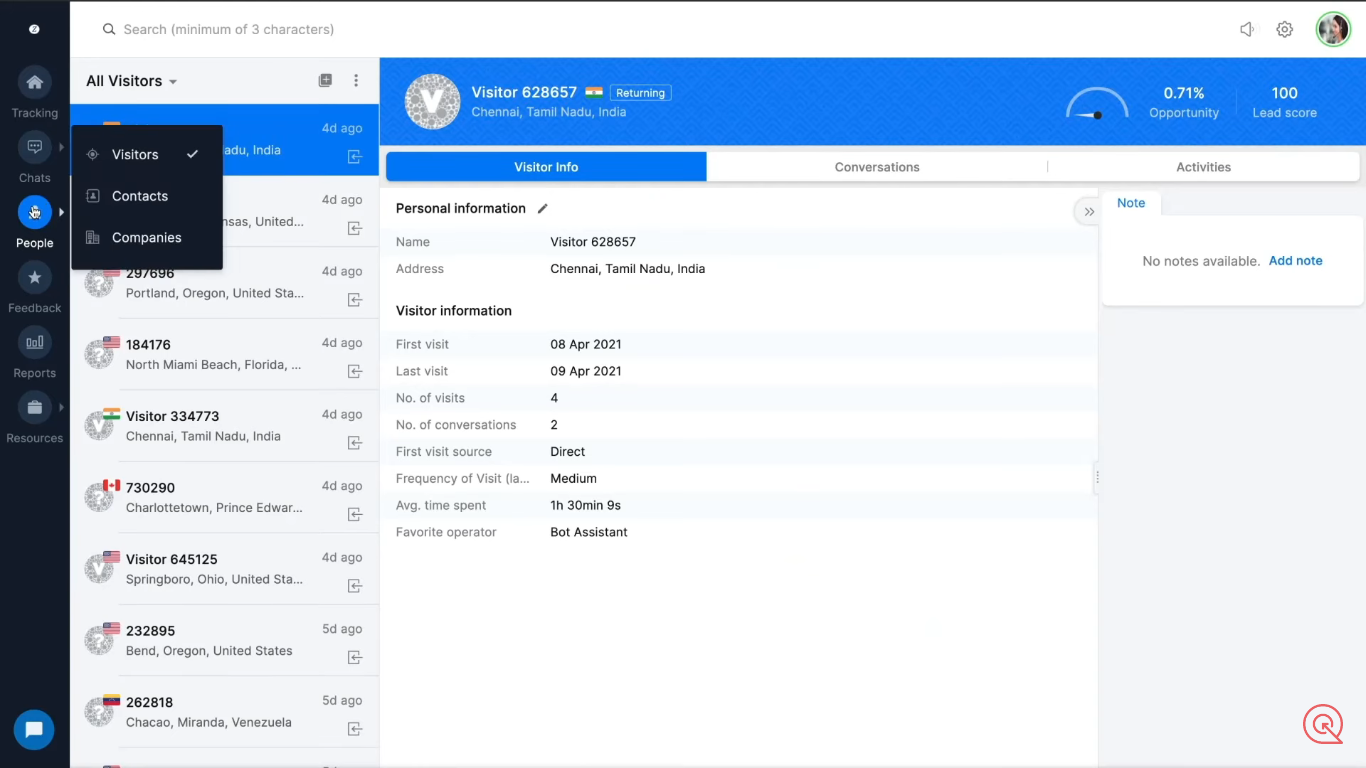Click the export icon for visitor 297696
The height and width of the screenshot is (768, 1366).
click(x=355, y=300)
